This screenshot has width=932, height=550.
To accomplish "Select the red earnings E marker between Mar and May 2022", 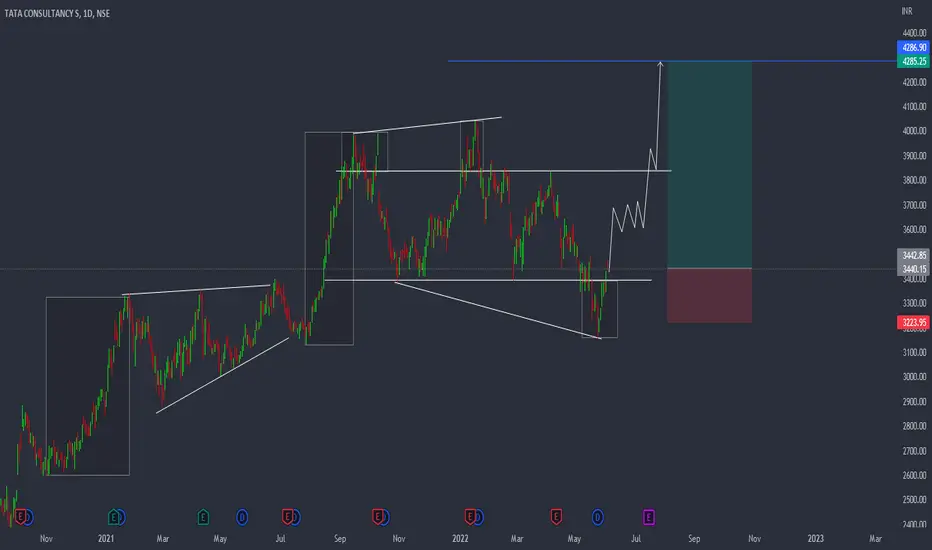I will coord(556,517).
